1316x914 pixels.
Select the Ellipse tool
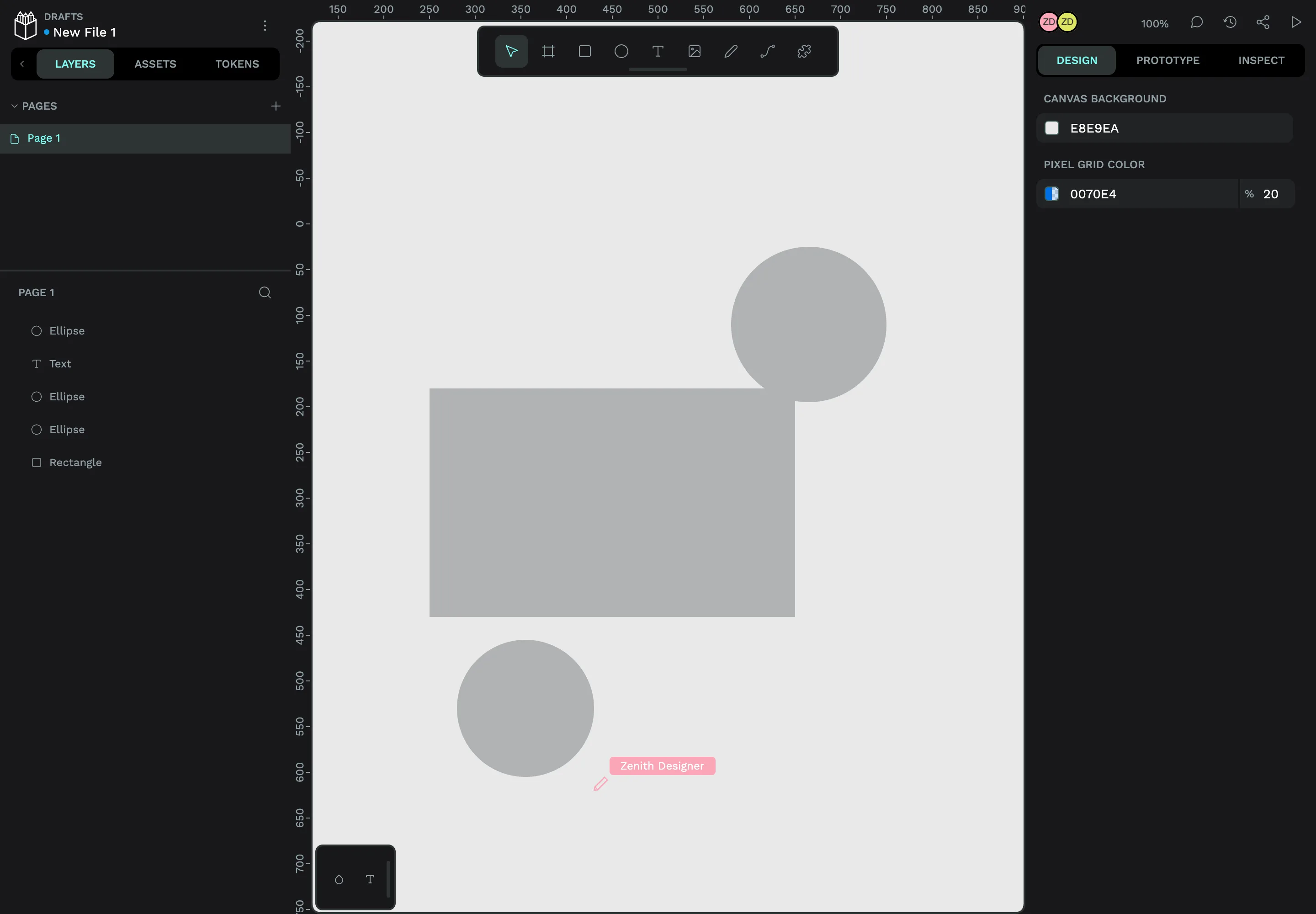click(x=621, y=52)
